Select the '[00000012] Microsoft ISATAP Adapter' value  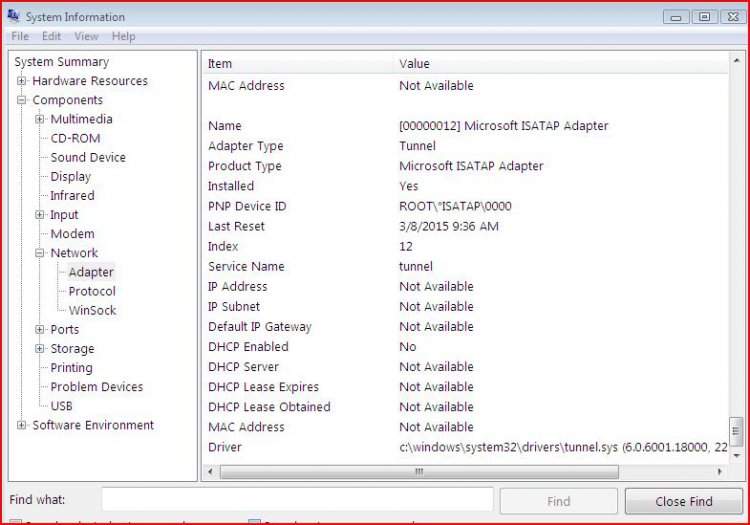pyautogui.click(x=504, y=126)
